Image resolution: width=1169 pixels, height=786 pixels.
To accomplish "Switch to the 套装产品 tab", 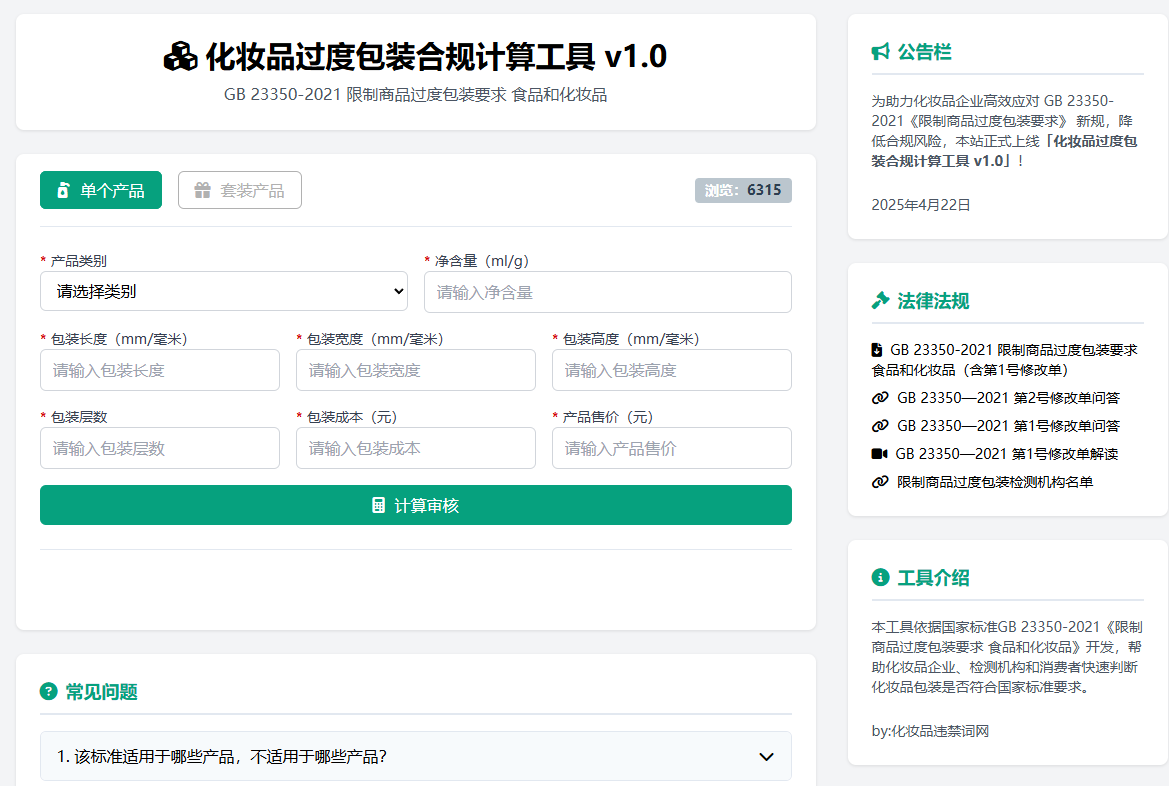I will [239, 190].
